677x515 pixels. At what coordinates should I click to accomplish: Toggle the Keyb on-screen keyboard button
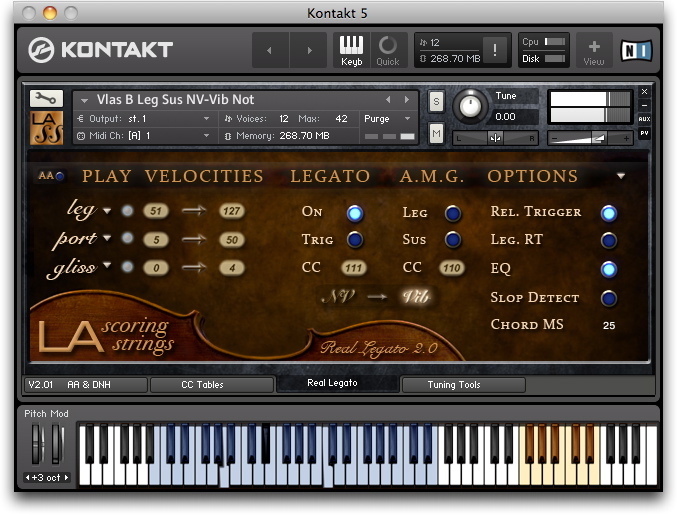[x=351, y=50]
